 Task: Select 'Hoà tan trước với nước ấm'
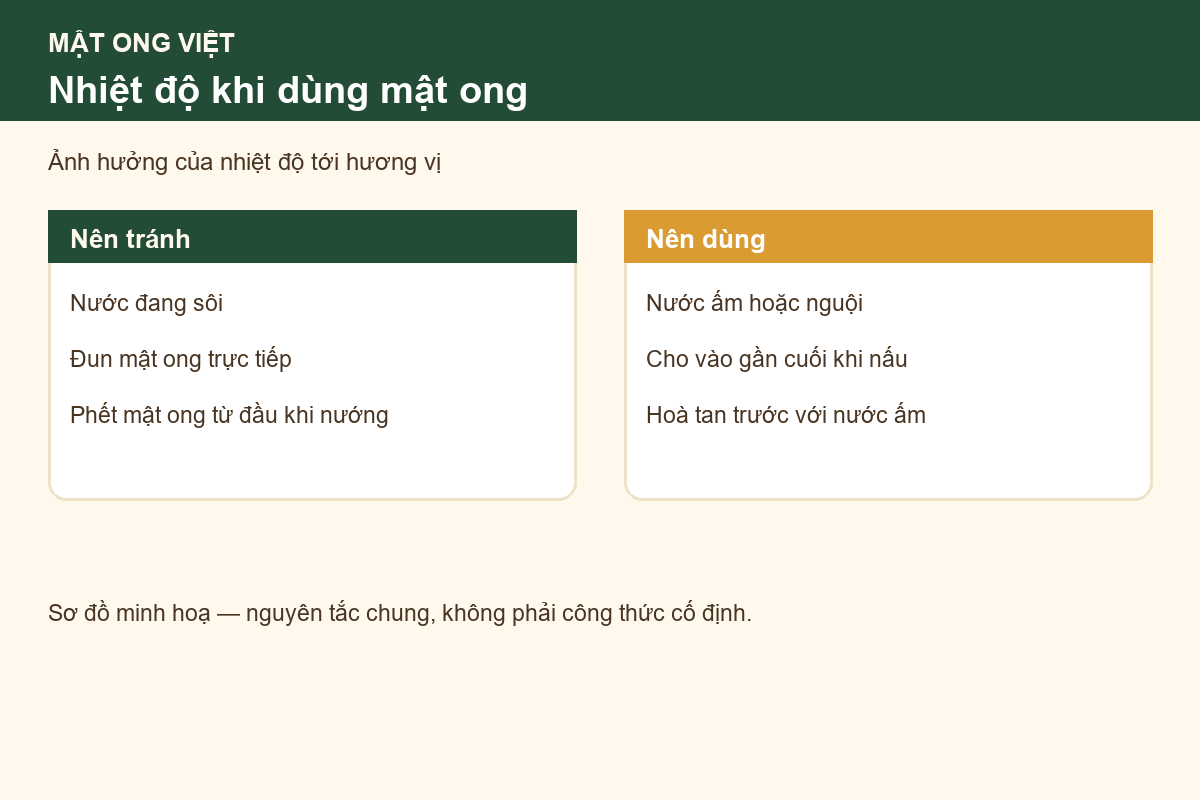pos(786,415)
